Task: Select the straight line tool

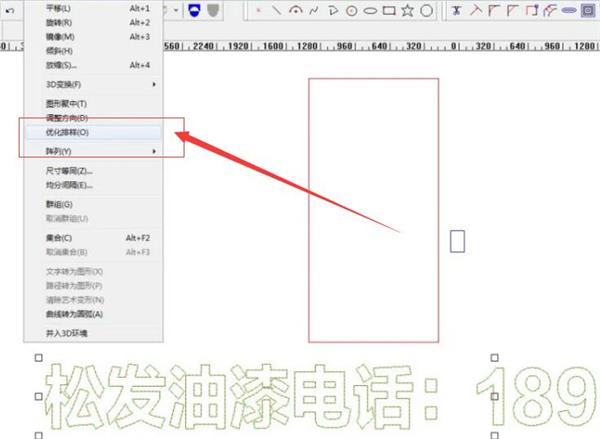Action: pos(276,10)
